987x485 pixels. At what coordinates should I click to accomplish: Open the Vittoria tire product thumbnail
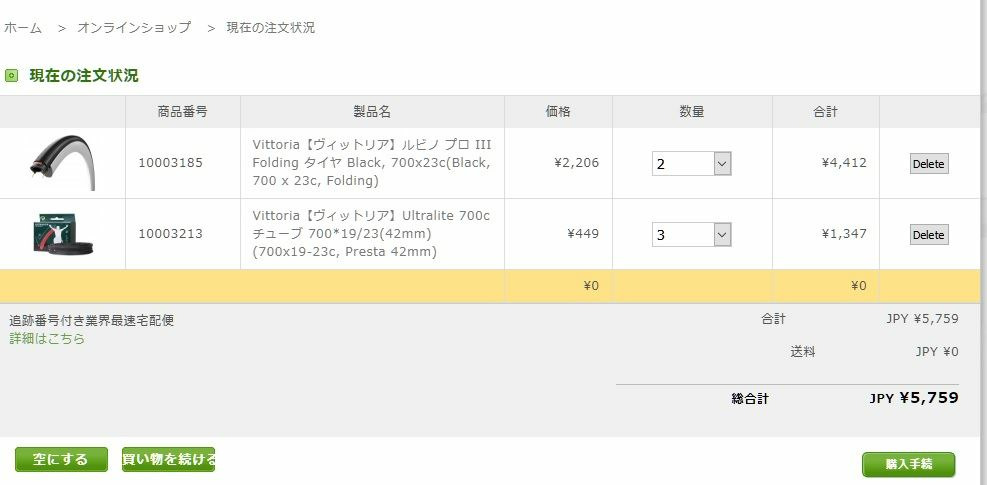click(62, 163)
